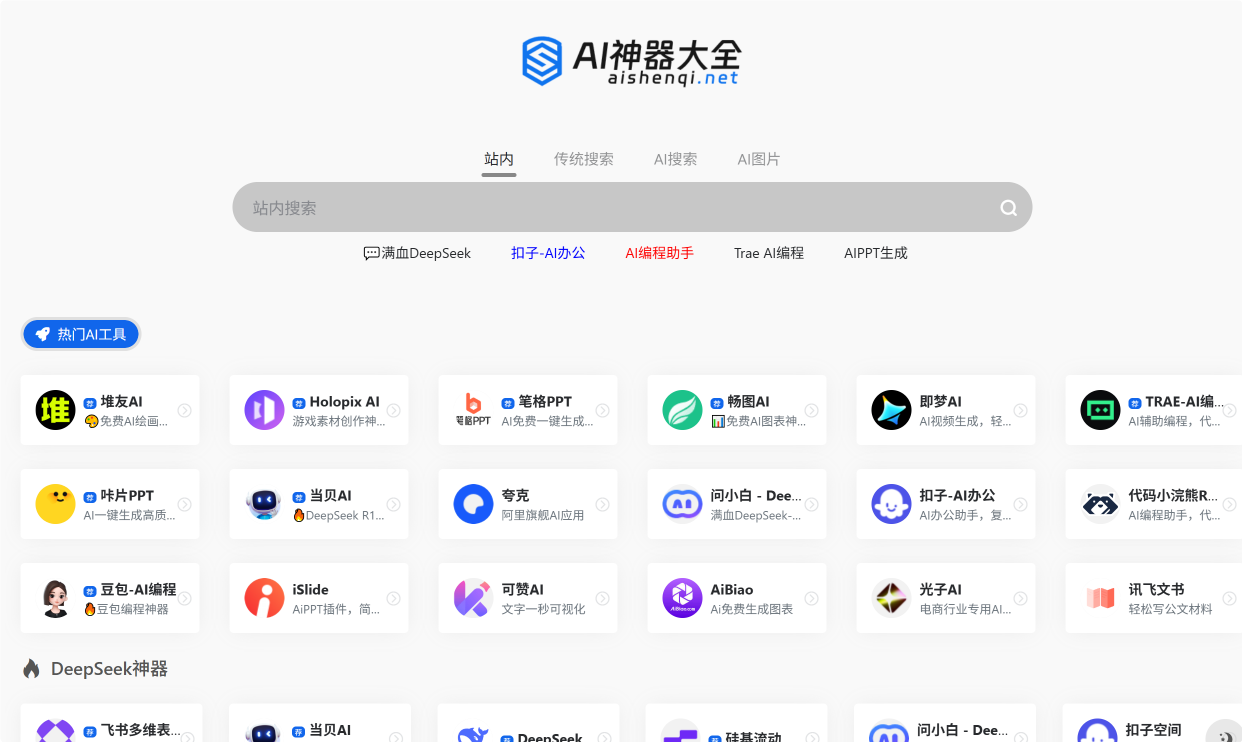Open the 畅图AI green leaf icon
The height and width of the screenshot is (742, 1242).
tap(683, 410)
